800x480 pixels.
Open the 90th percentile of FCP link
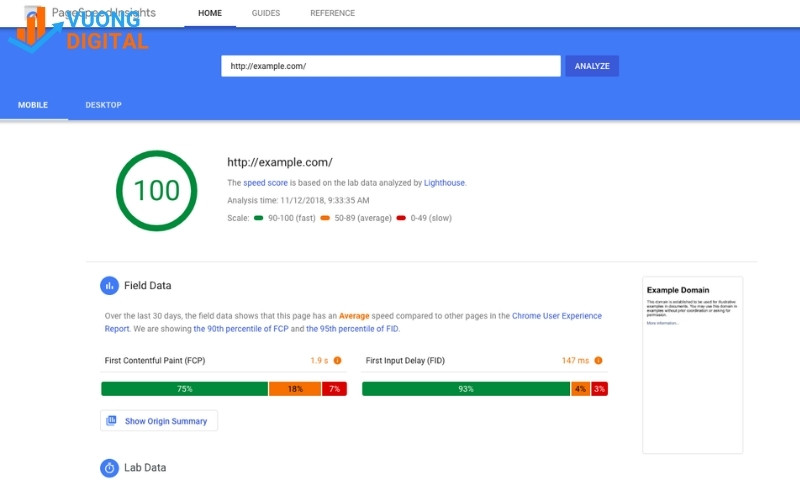click(x=241, y=328)
